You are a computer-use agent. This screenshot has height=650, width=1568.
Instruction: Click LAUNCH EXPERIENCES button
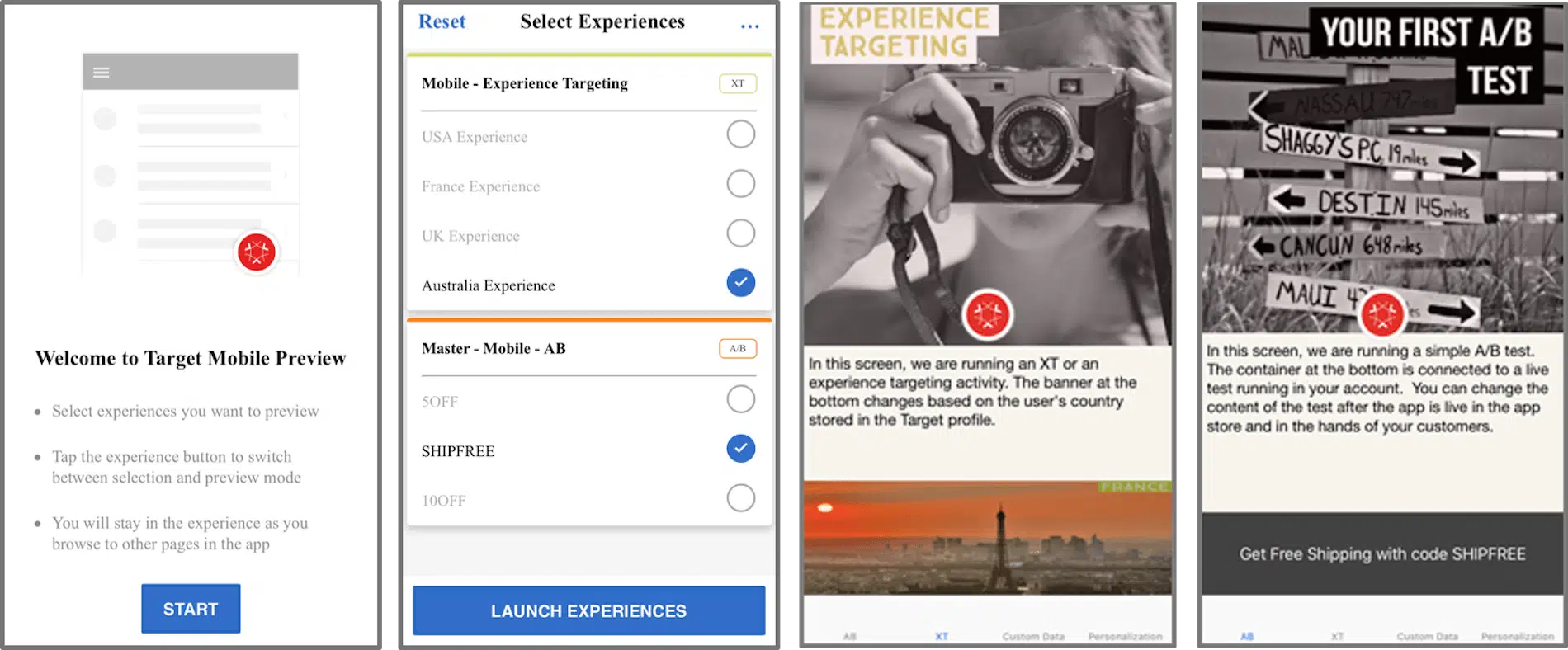588,610
